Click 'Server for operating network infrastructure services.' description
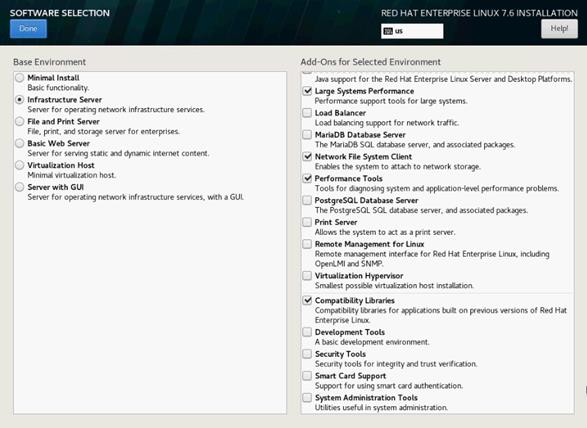Image resolution: width=587 pixels, height=428 pixels. click(116, 110)
